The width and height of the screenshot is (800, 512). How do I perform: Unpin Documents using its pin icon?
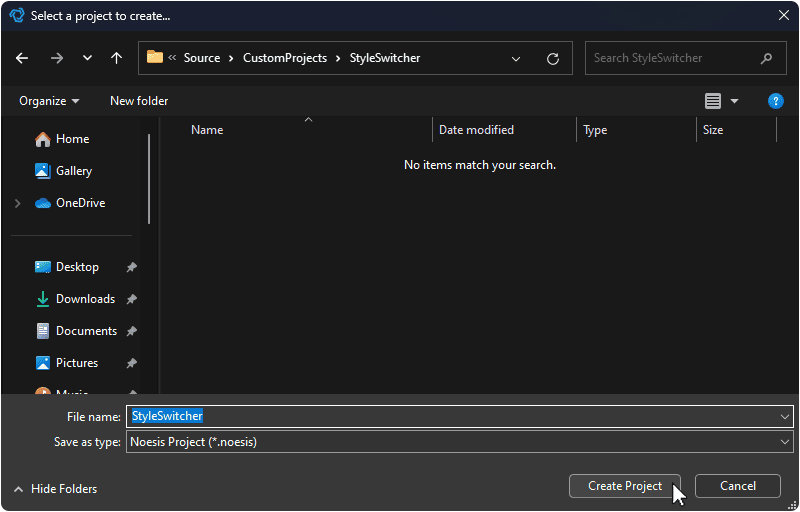(132, 331)
